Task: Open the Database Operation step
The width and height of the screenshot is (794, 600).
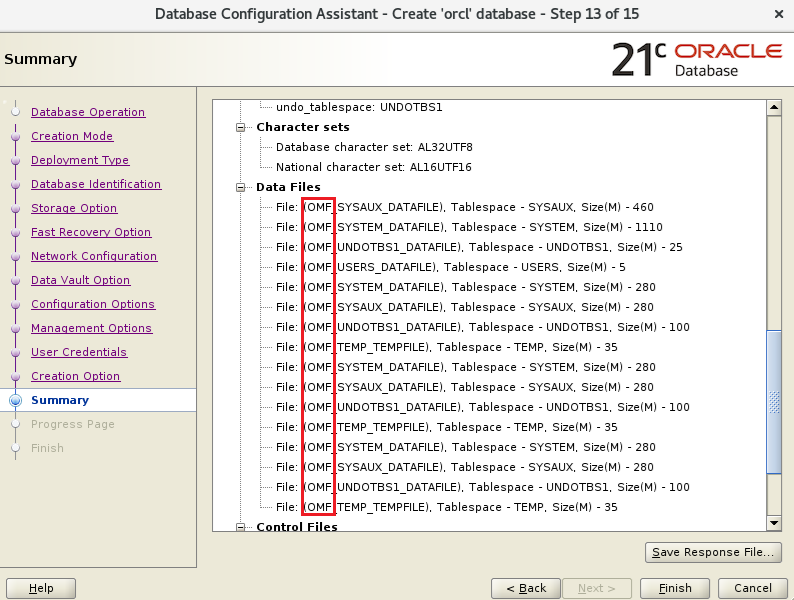Action: 88,112
